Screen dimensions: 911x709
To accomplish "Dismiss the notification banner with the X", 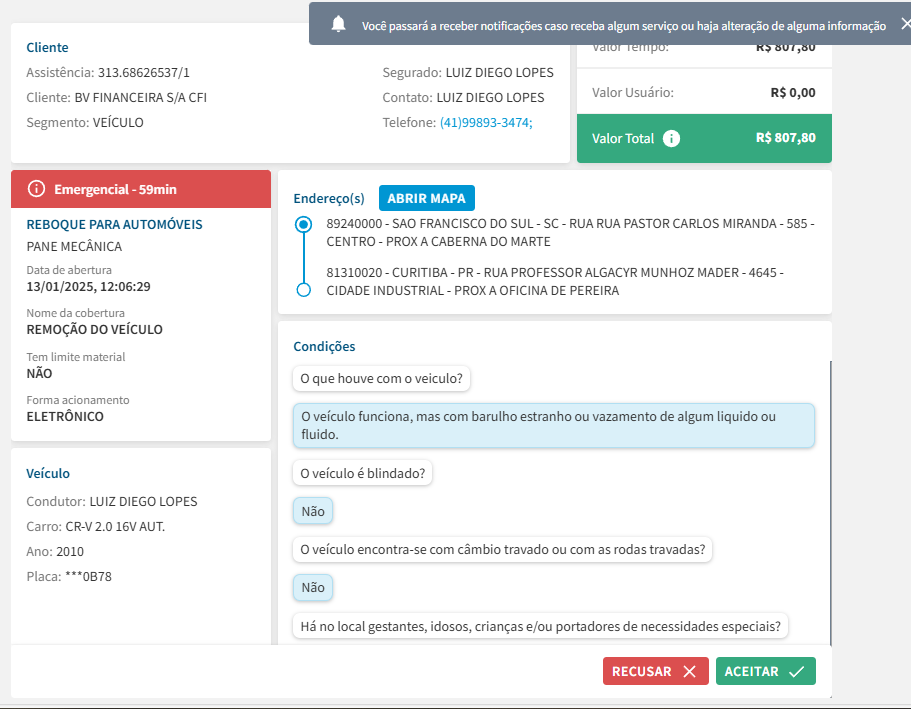I will point(905,24).
